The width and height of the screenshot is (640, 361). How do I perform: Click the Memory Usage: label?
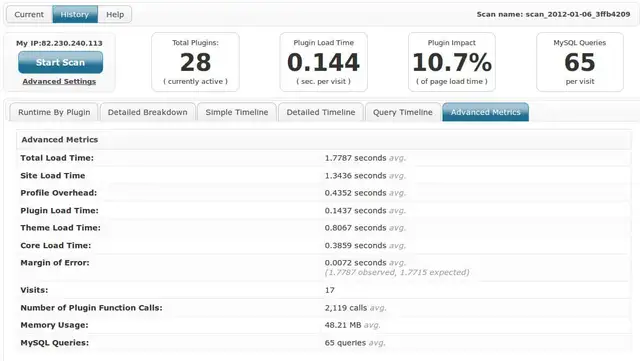[x=54, y=325]
